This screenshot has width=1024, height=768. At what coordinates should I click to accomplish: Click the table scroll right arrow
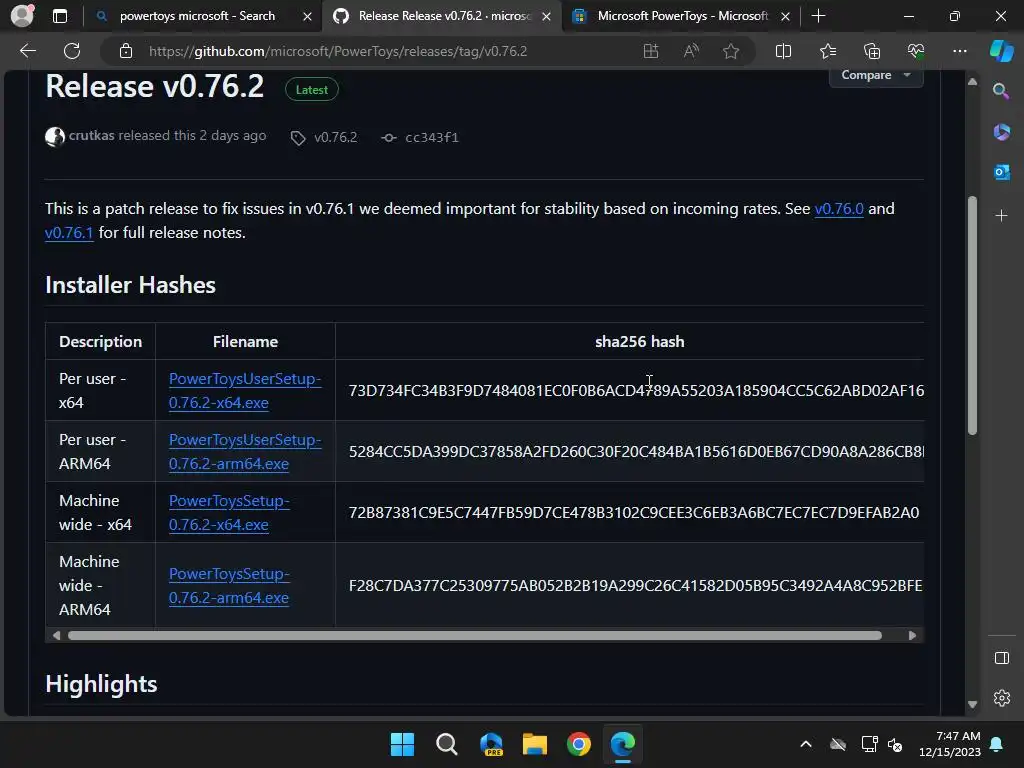(x=912, y=635)
